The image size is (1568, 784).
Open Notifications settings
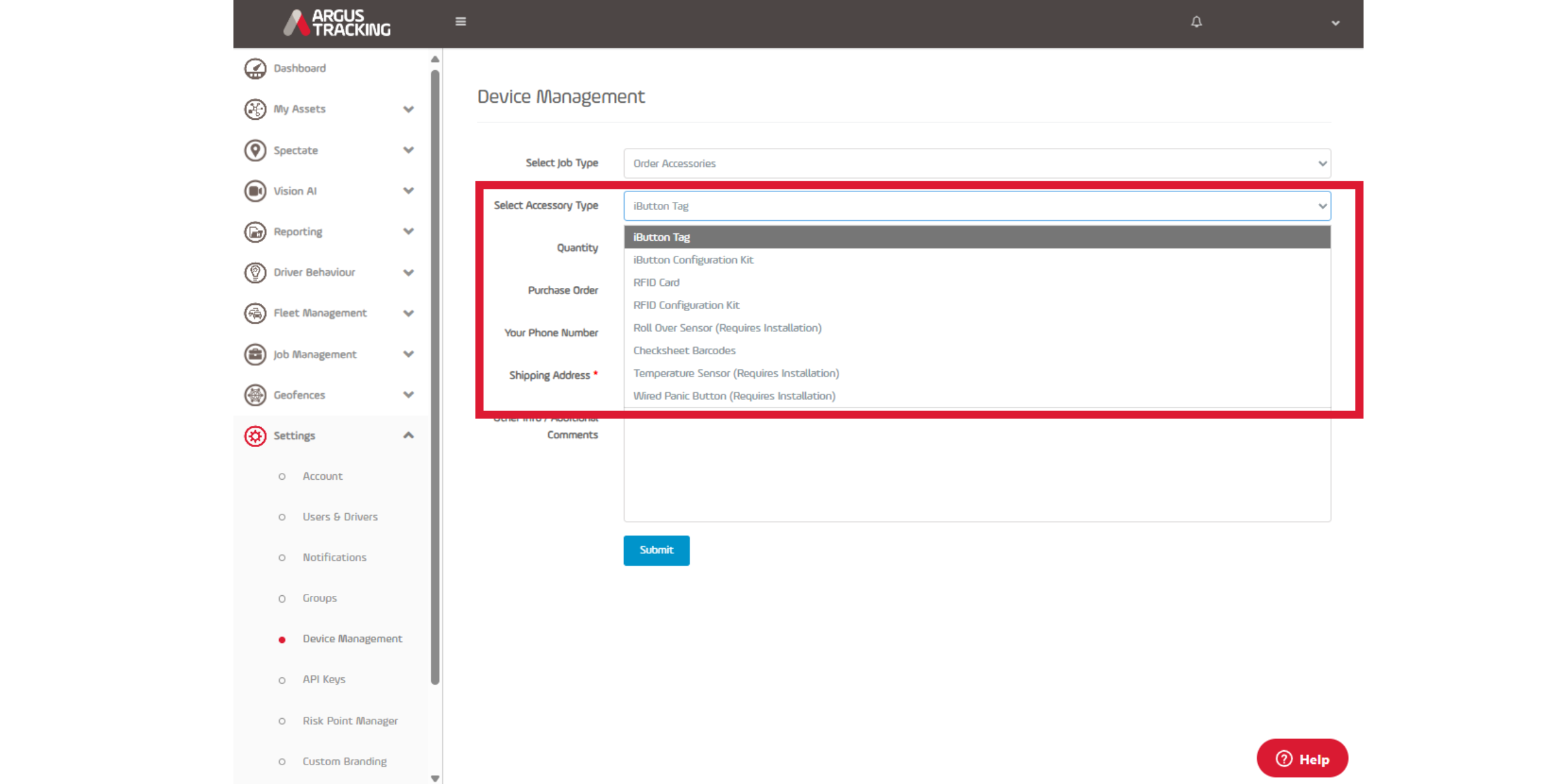(334, 558)
